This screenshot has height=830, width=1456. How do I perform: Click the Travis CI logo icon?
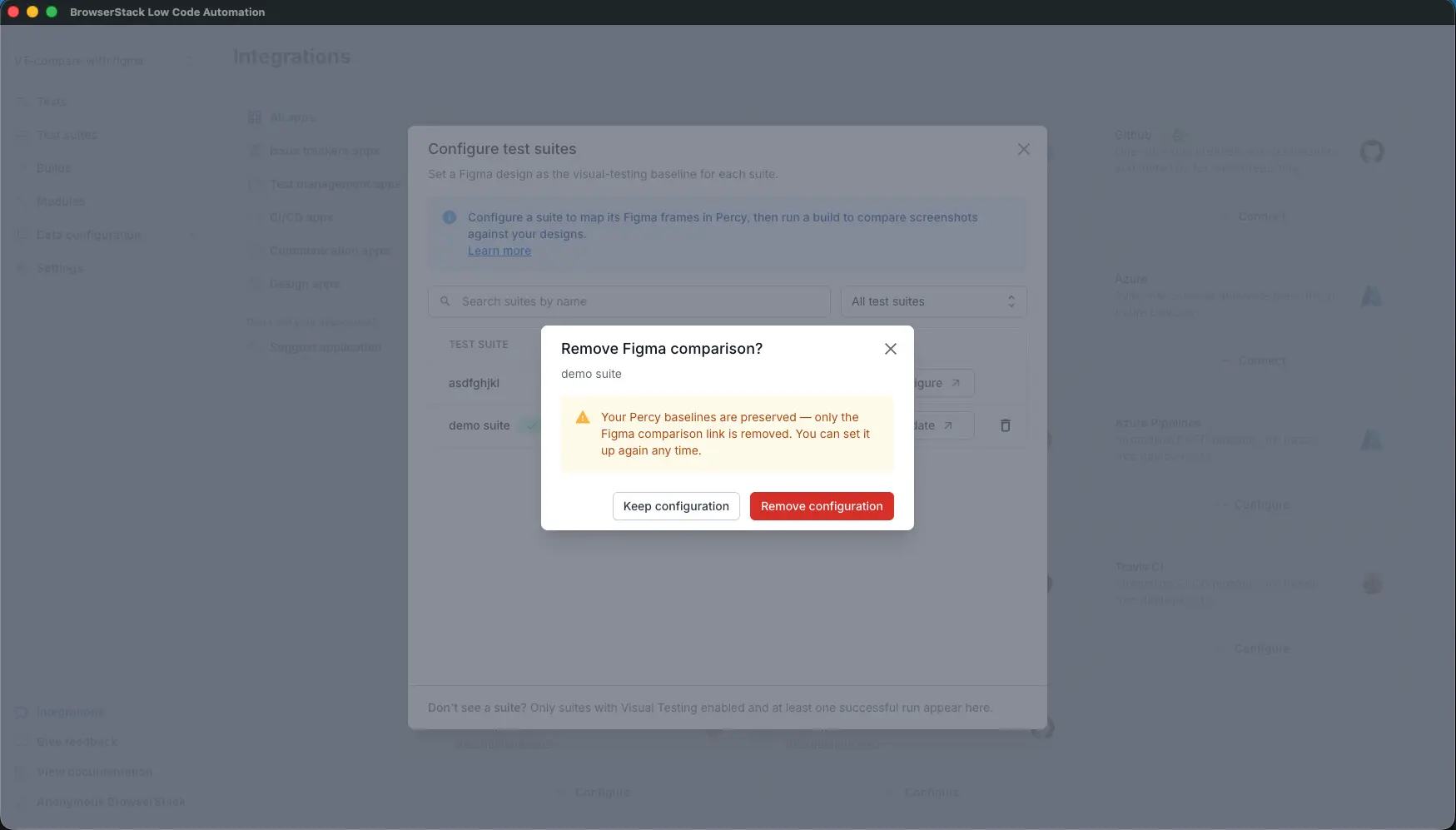(x=1372, y=584)
